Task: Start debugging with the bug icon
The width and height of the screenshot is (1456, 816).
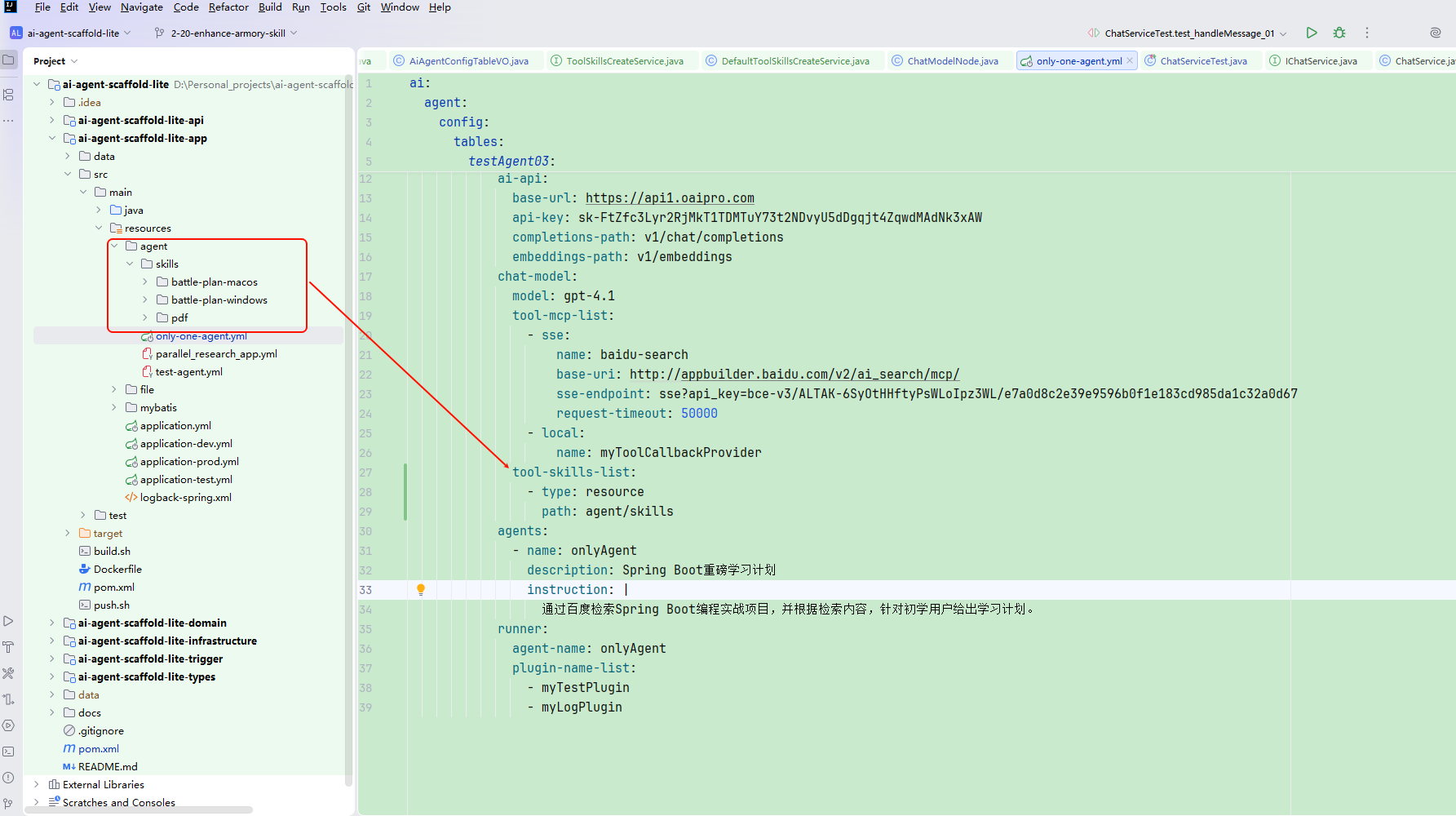Action: [1339, 33]
